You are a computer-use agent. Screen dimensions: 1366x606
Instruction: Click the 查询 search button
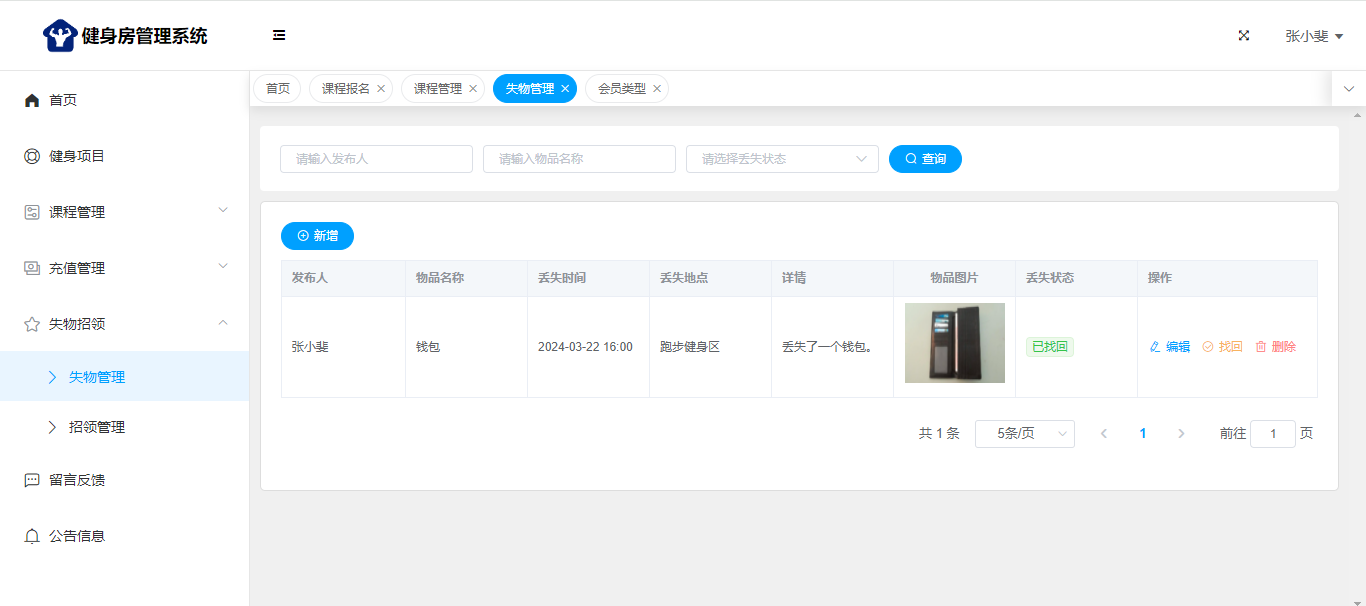[x=925, y=159]
